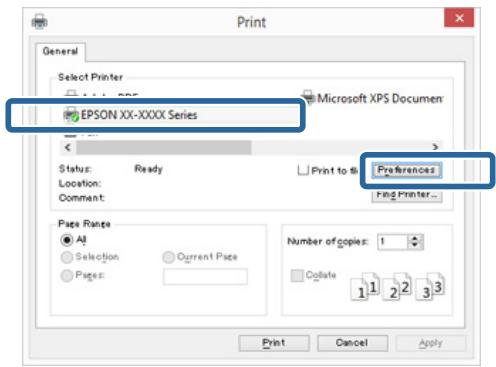The width and height of the screenshot is (496, 367).
Task: Click the Pages range input field
Action: [205, 277]
